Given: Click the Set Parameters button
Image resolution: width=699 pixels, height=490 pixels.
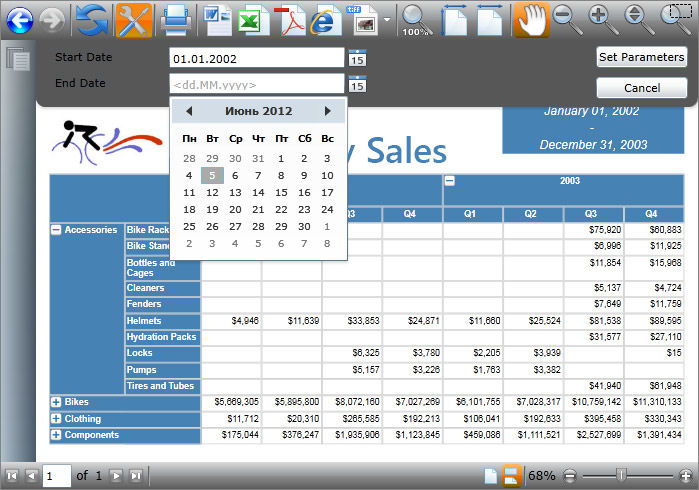Looking at the screenshot, I should pos(641,57).
